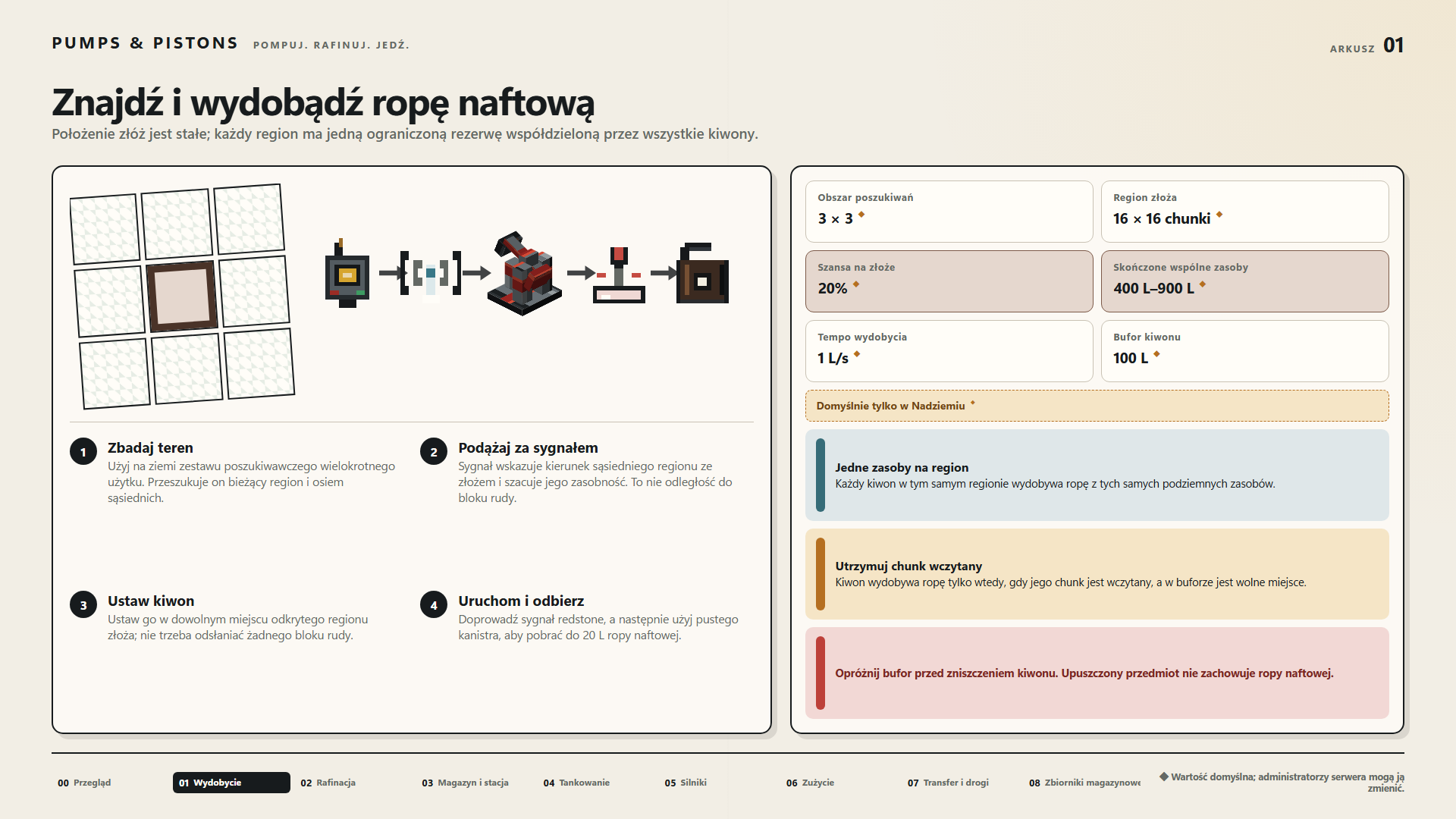
Task: Click the step 4 numbered circle
Action: pyautogui.click(x=434, y=605)
